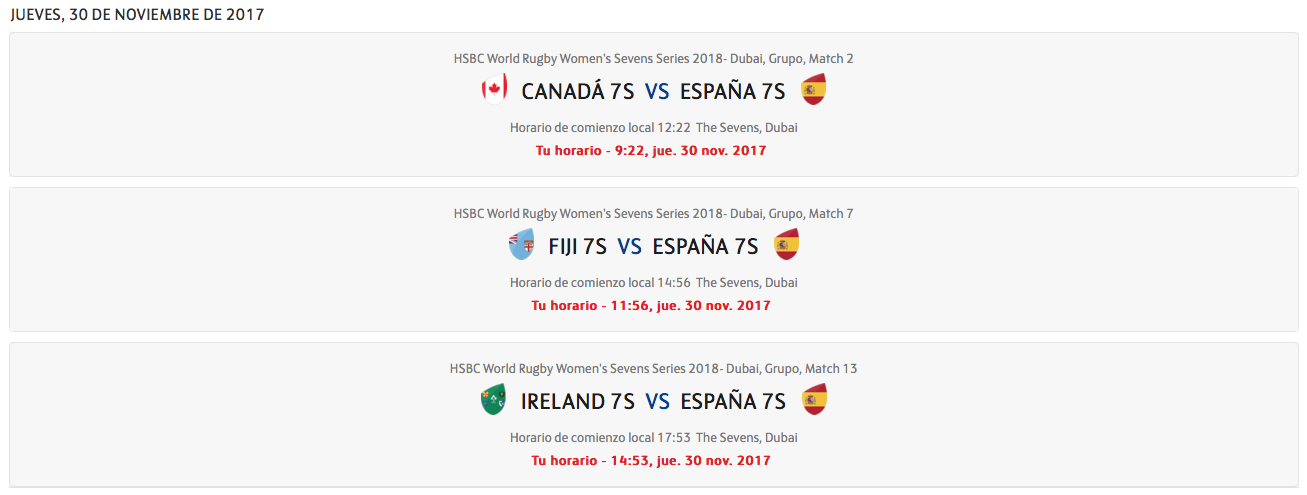Click Spain's shield in the Ireland match
The image size is (1307, 495).
[813, 401]
